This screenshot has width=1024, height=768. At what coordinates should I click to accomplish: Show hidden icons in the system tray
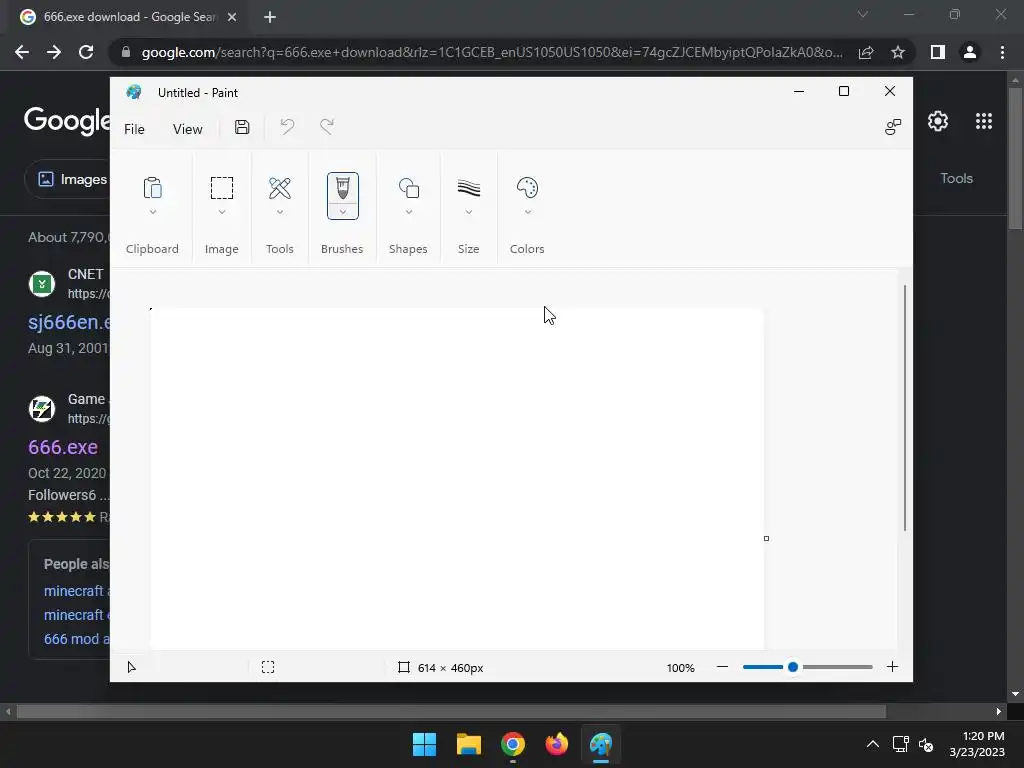click(872, 744)
